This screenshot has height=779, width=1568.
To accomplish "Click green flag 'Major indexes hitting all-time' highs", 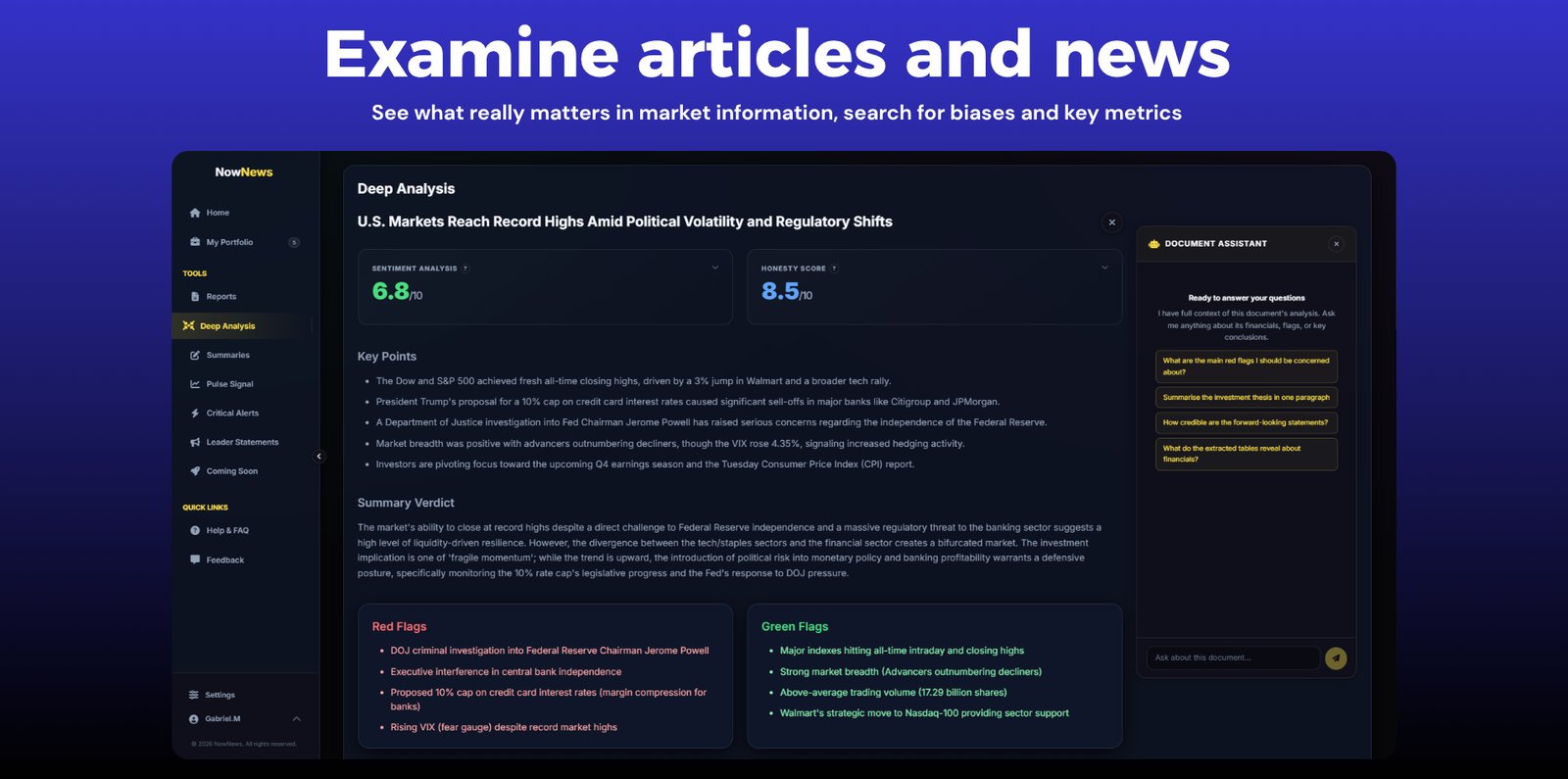I will pos(902,651).
